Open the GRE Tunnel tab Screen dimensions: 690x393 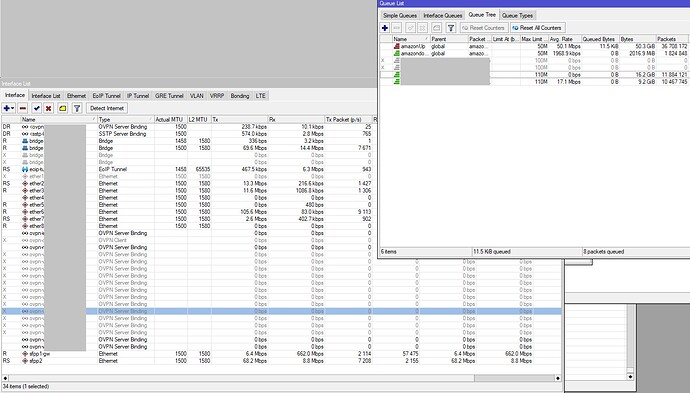[169, 96]
